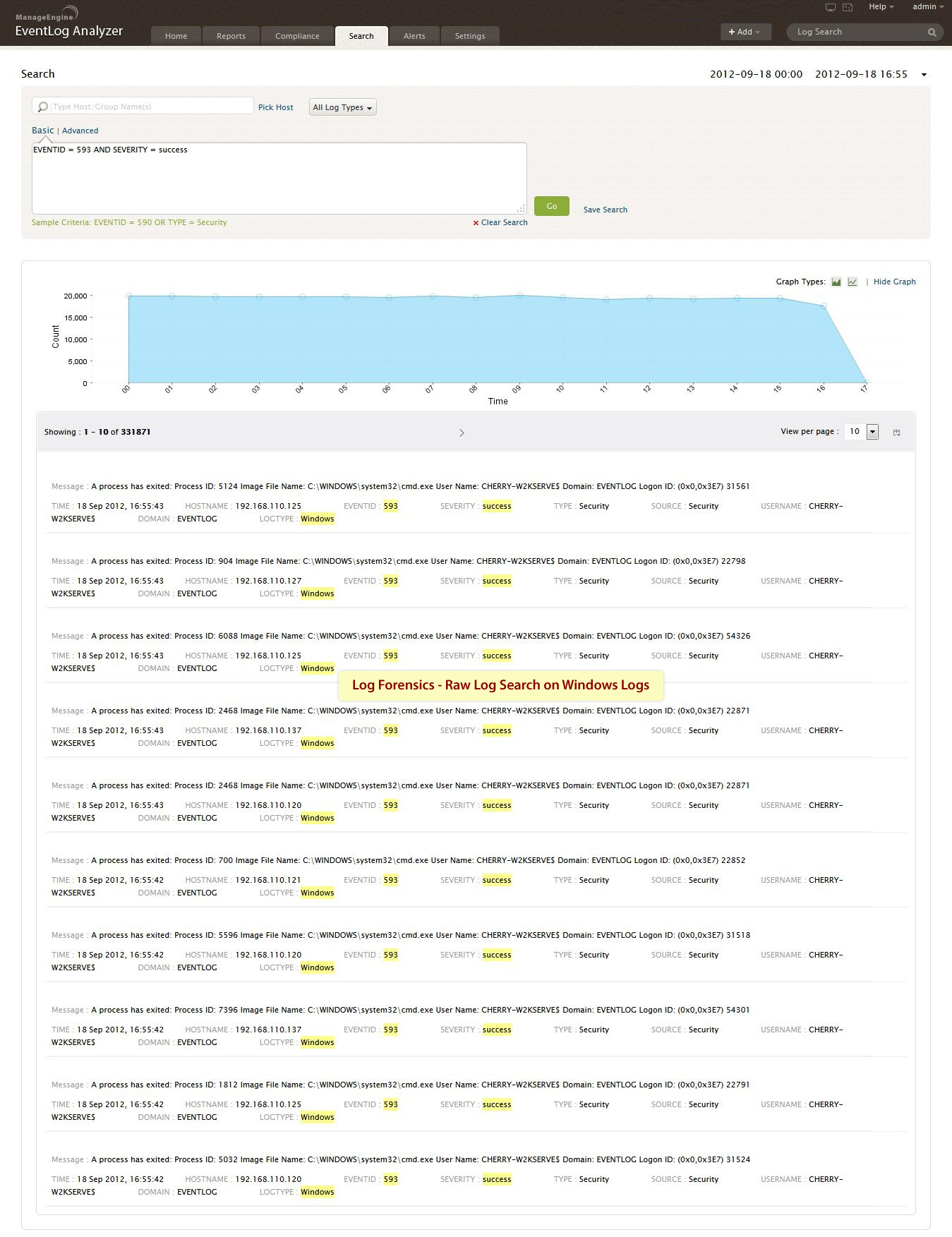952x1237 pixels.
Task: Focus the Type Host/Group Name(s) field
Action: tap(150, 107)
